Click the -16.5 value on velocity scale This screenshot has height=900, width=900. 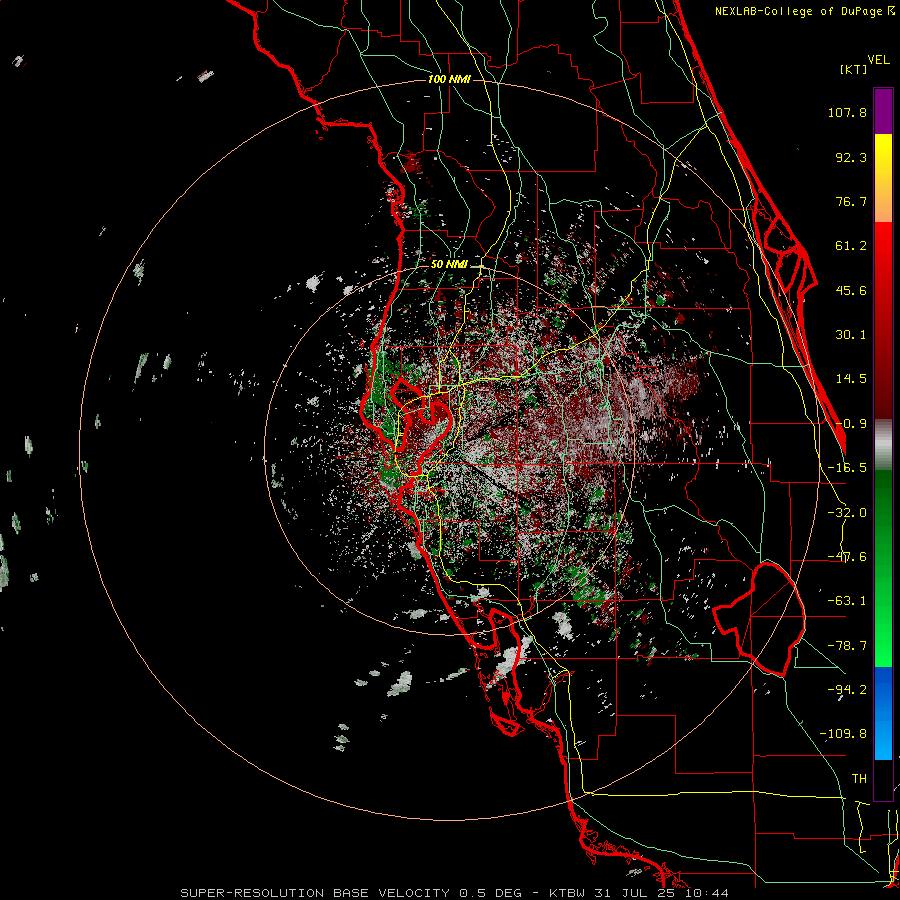[847, 468]
